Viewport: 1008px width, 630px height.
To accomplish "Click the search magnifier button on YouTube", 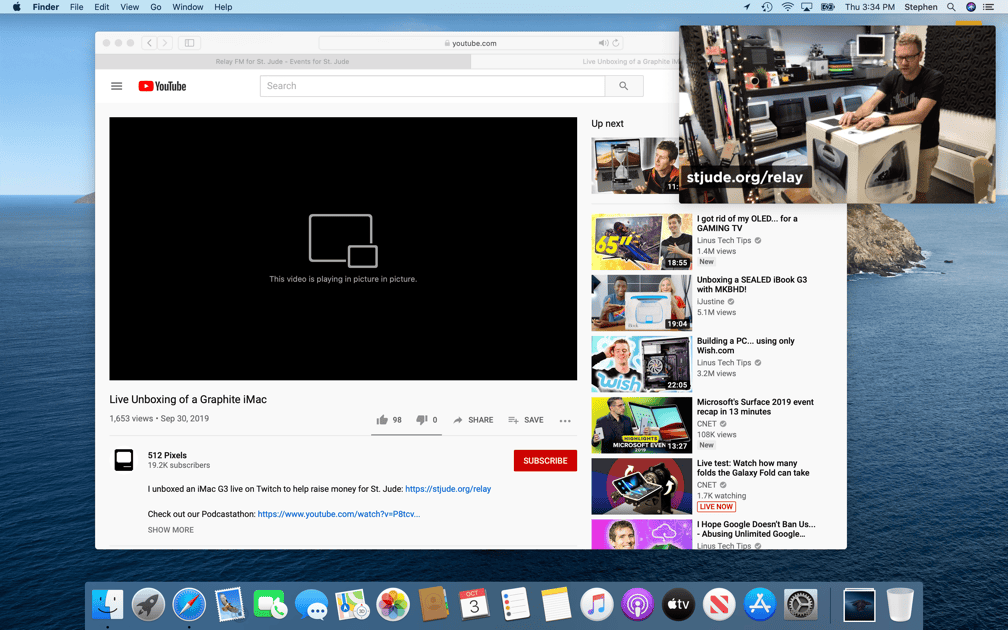I will pyautogui.click(x=624, y=86).
